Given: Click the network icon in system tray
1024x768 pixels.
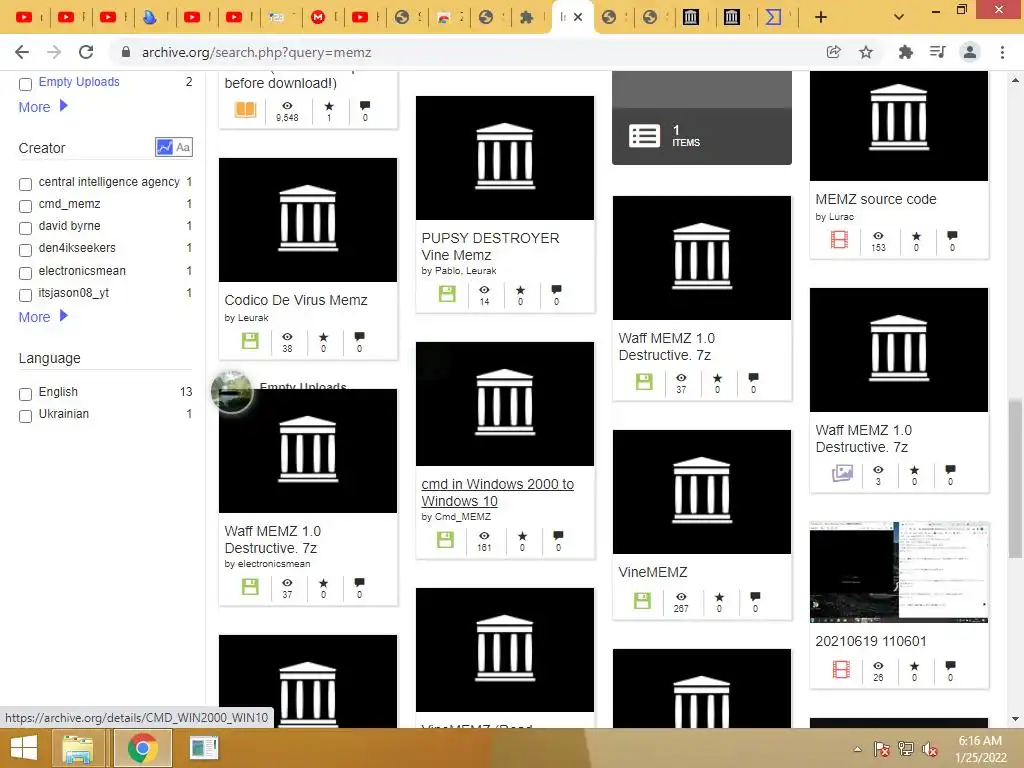Looking at the screenshot, I should point(906,749).
